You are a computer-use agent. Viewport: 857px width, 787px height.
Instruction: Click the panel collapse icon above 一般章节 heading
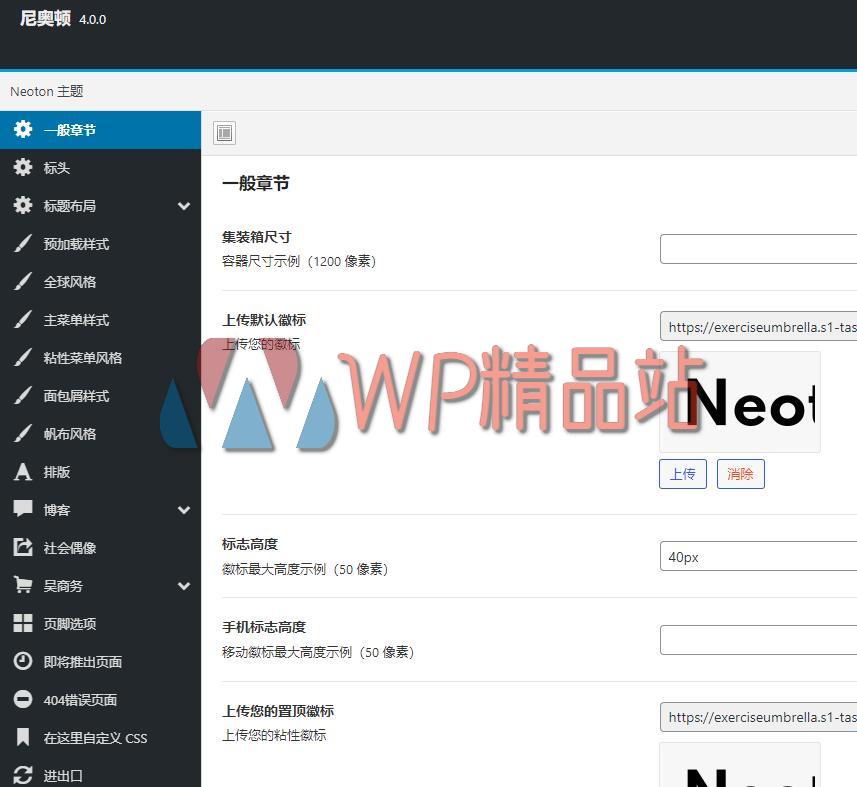click(224, 132)
